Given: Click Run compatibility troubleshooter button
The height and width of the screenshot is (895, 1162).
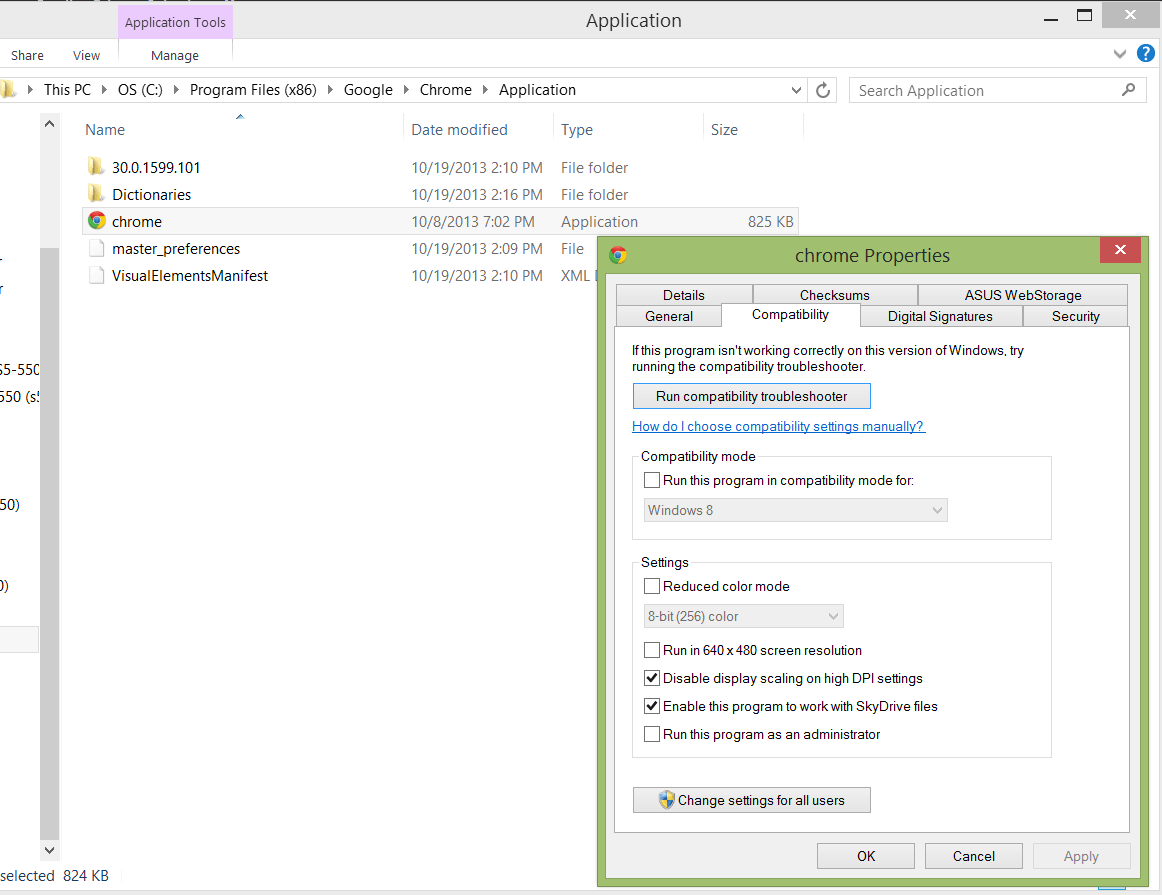Looking at the screenshot, I should (751, 396).
